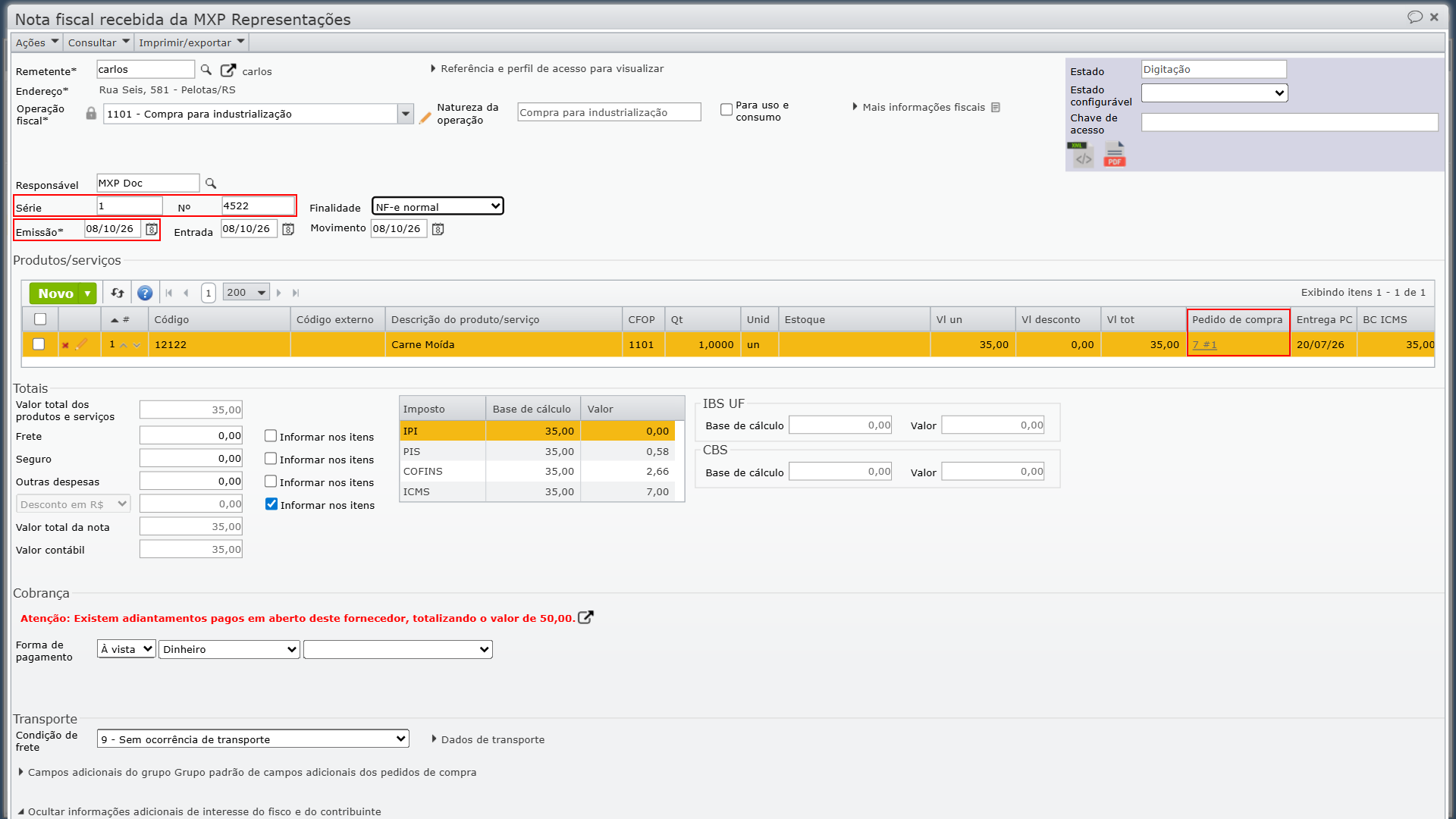Open the comment bubble icon in title bar
The image size is (1456, 819).
tap(1414, 17)
